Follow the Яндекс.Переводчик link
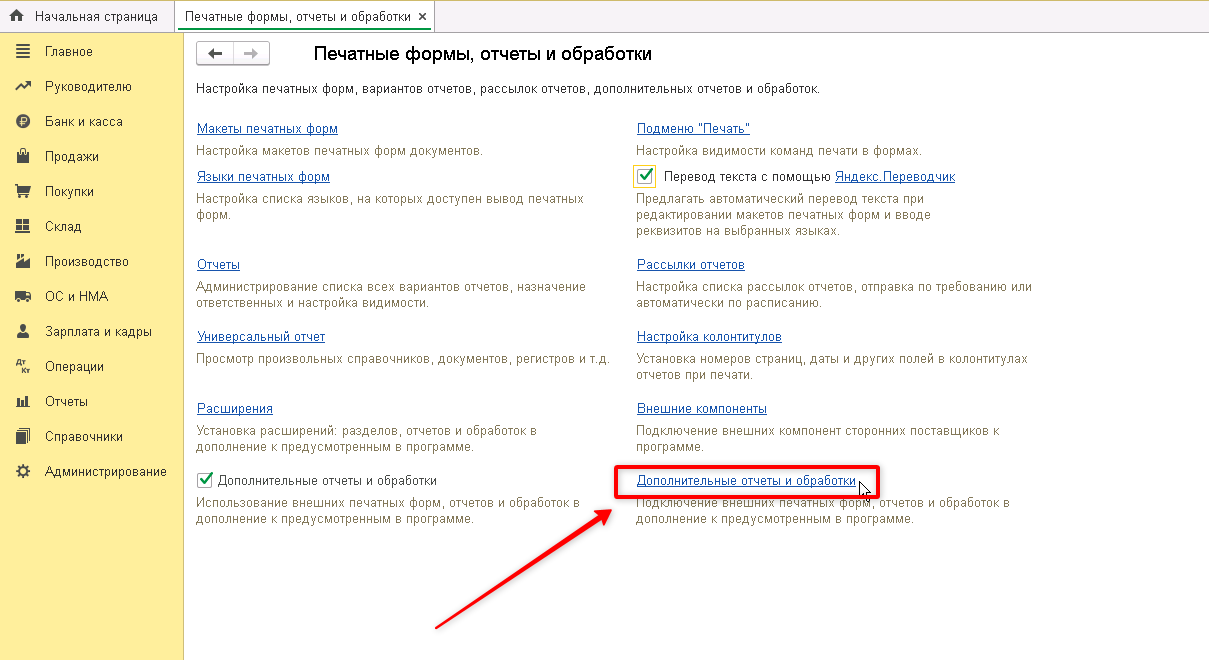The width and height of the screenshot is (1209, 660). tap(895, 177)
